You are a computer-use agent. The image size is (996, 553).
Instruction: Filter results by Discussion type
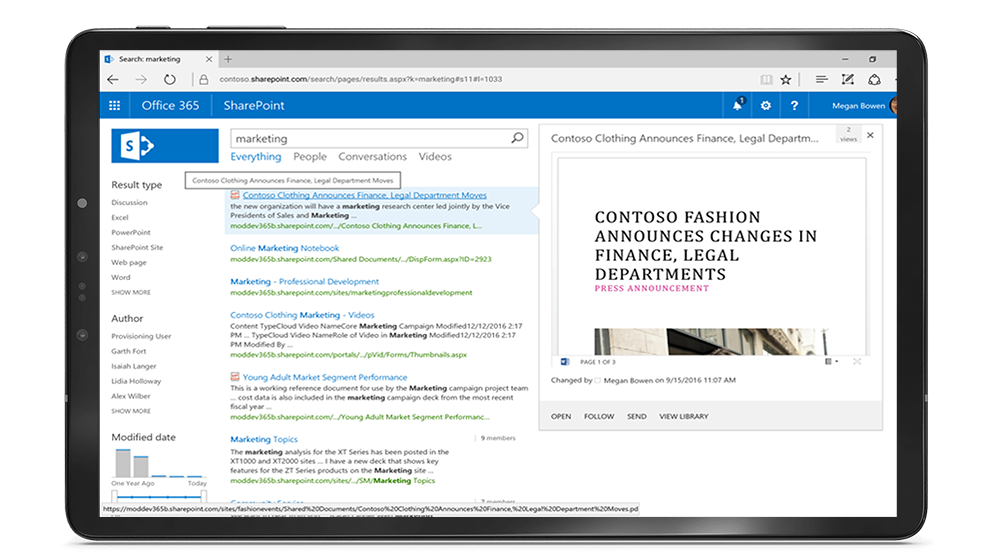pyautogui.click(x=129, y=203)
